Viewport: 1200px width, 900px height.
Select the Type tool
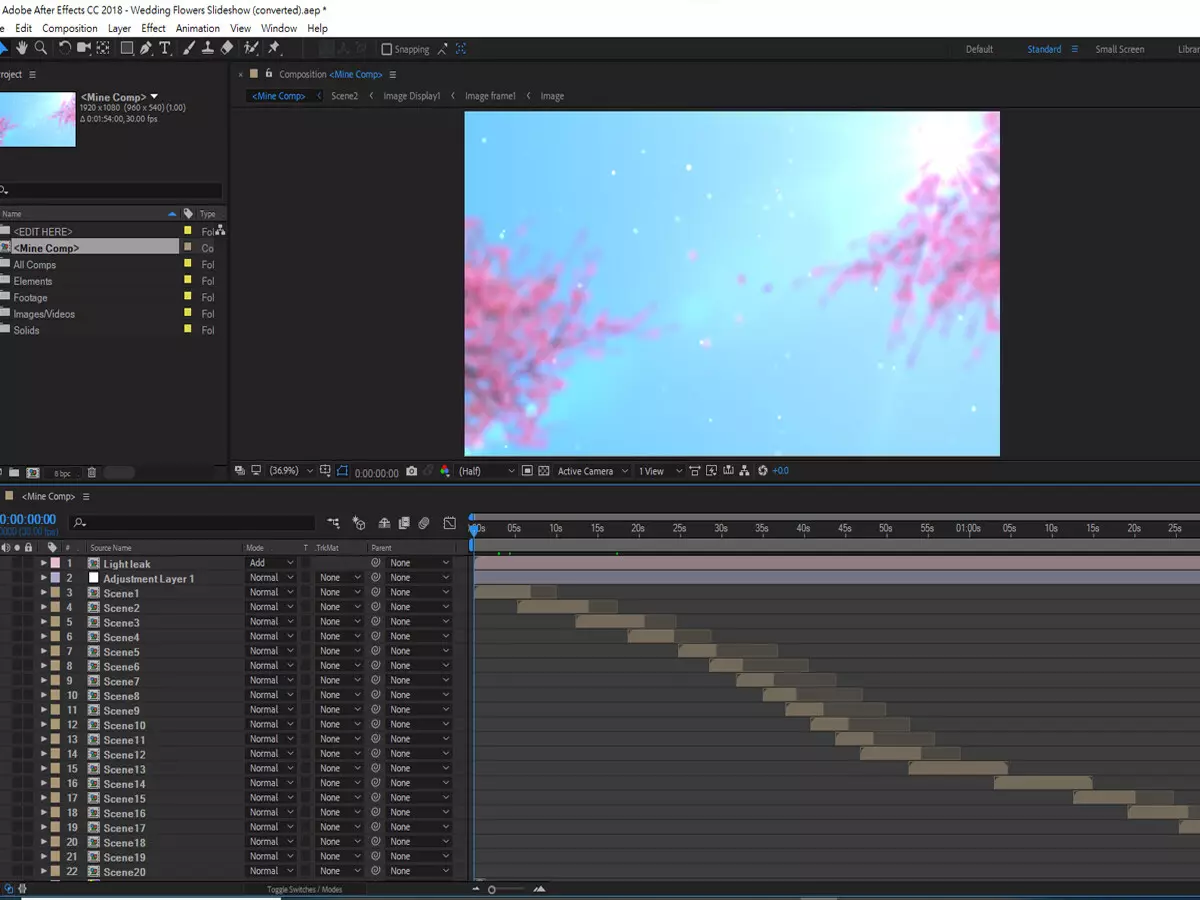(165, 48)
